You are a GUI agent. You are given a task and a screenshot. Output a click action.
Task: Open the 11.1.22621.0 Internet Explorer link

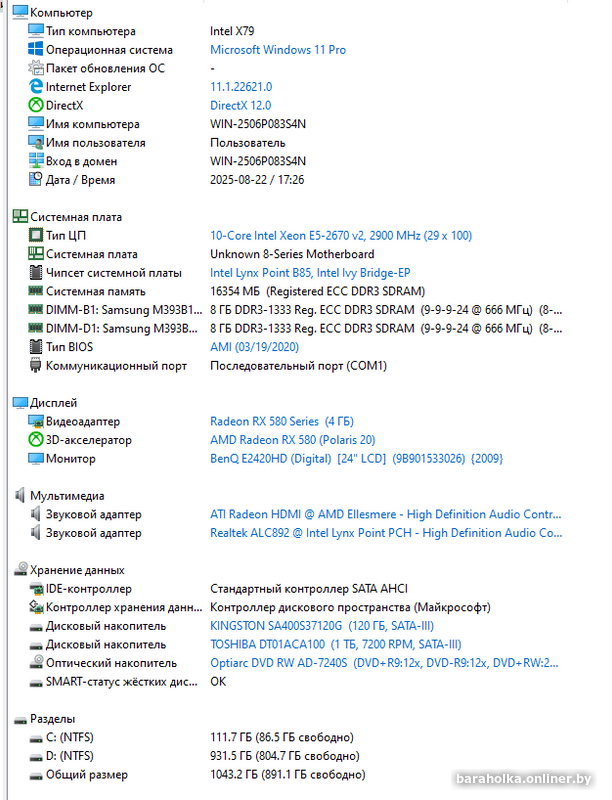241,87
